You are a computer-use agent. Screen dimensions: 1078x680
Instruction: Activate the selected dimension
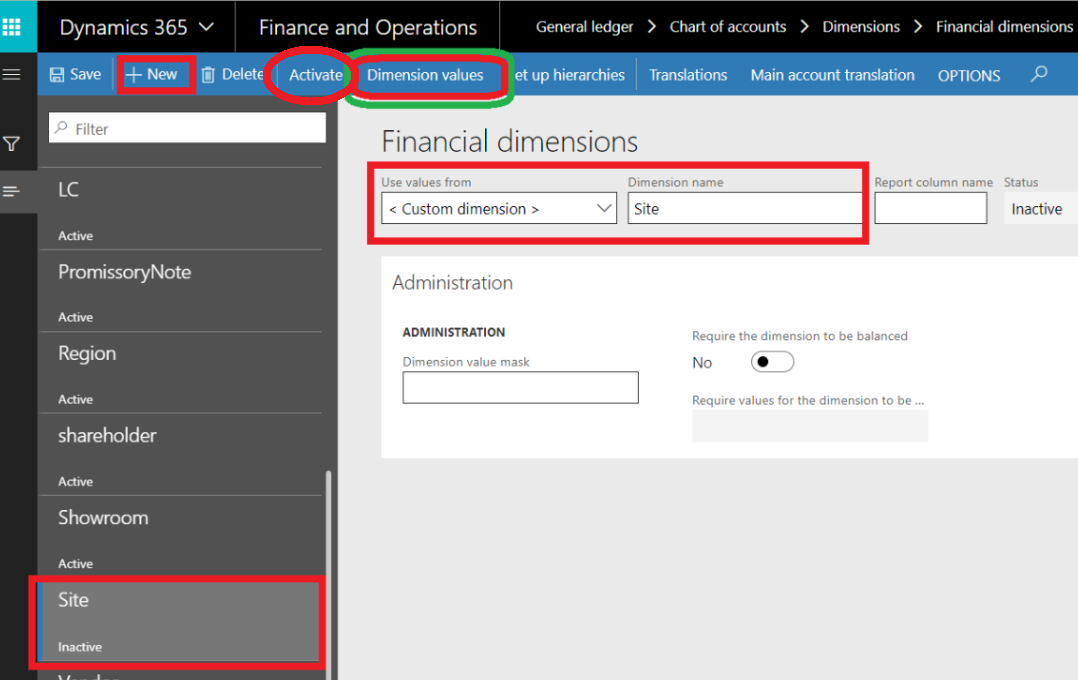click(x=316, y=75)
